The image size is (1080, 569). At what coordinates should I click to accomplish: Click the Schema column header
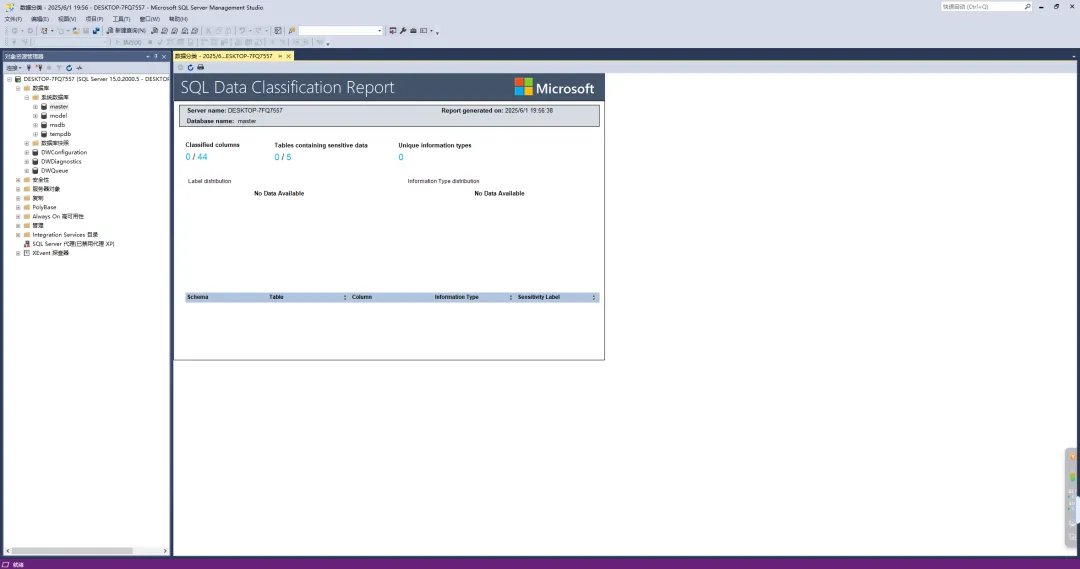pyautogui.click(x=198, y=297)
